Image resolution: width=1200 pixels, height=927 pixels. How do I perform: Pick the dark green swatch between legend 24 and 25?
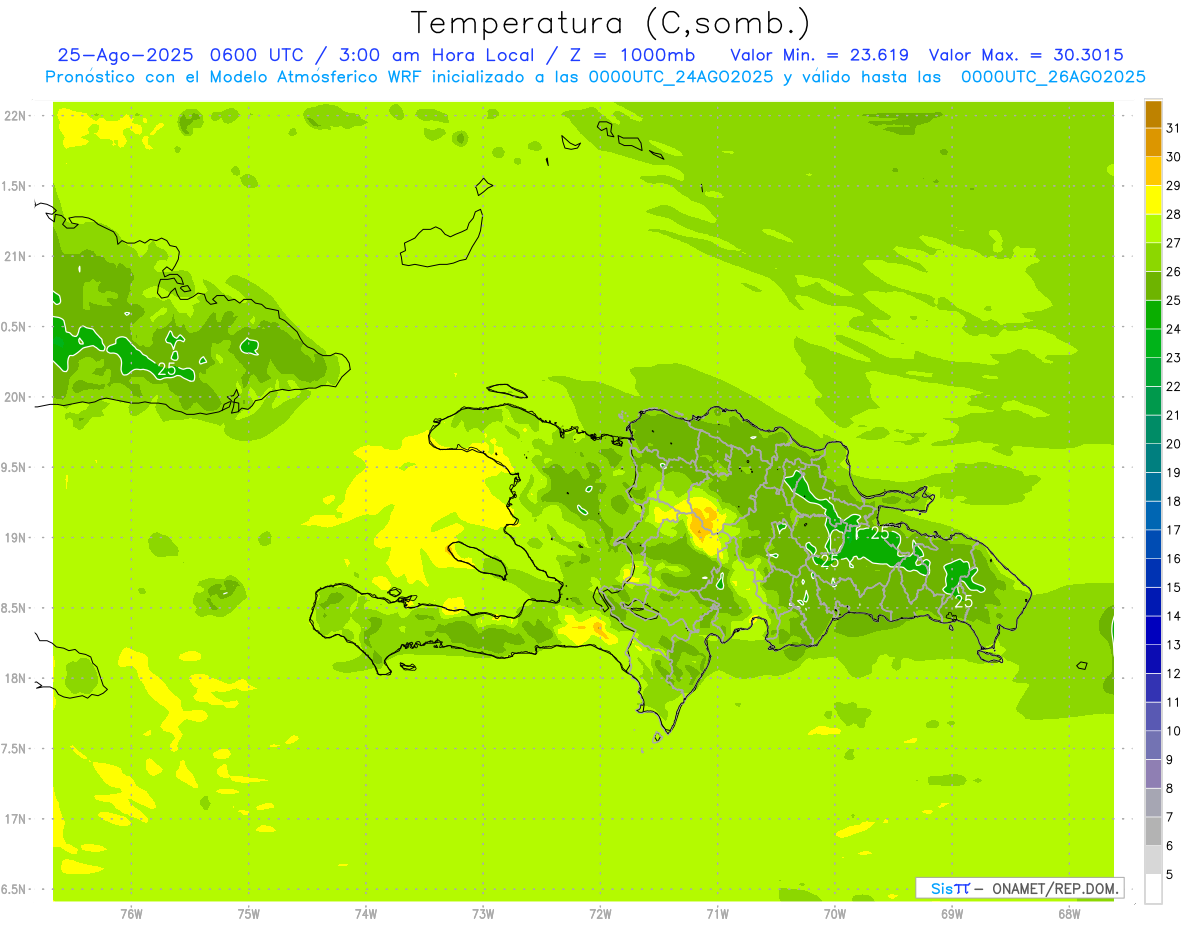[1153, 315]
